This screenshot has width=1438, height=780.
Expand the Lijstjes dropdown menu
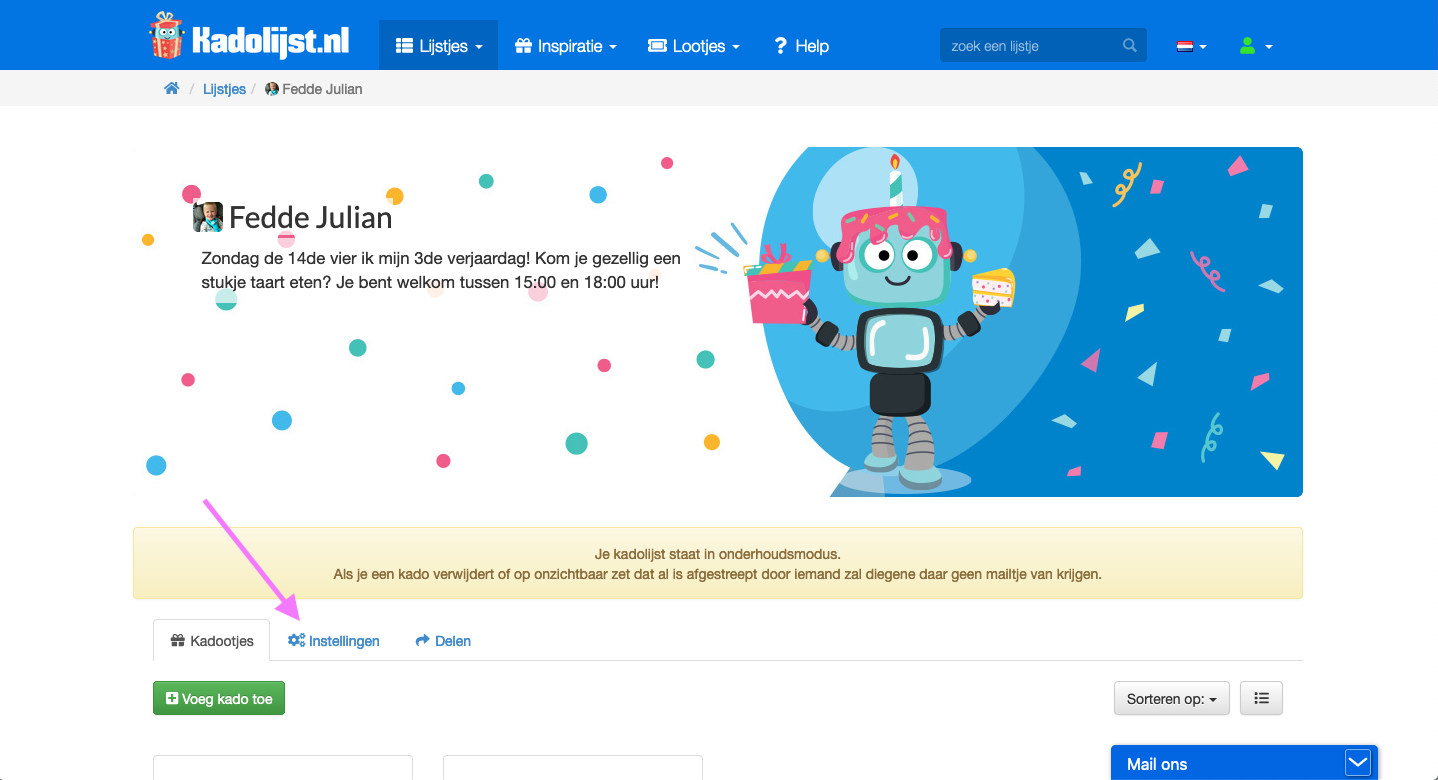click(438, 46)
